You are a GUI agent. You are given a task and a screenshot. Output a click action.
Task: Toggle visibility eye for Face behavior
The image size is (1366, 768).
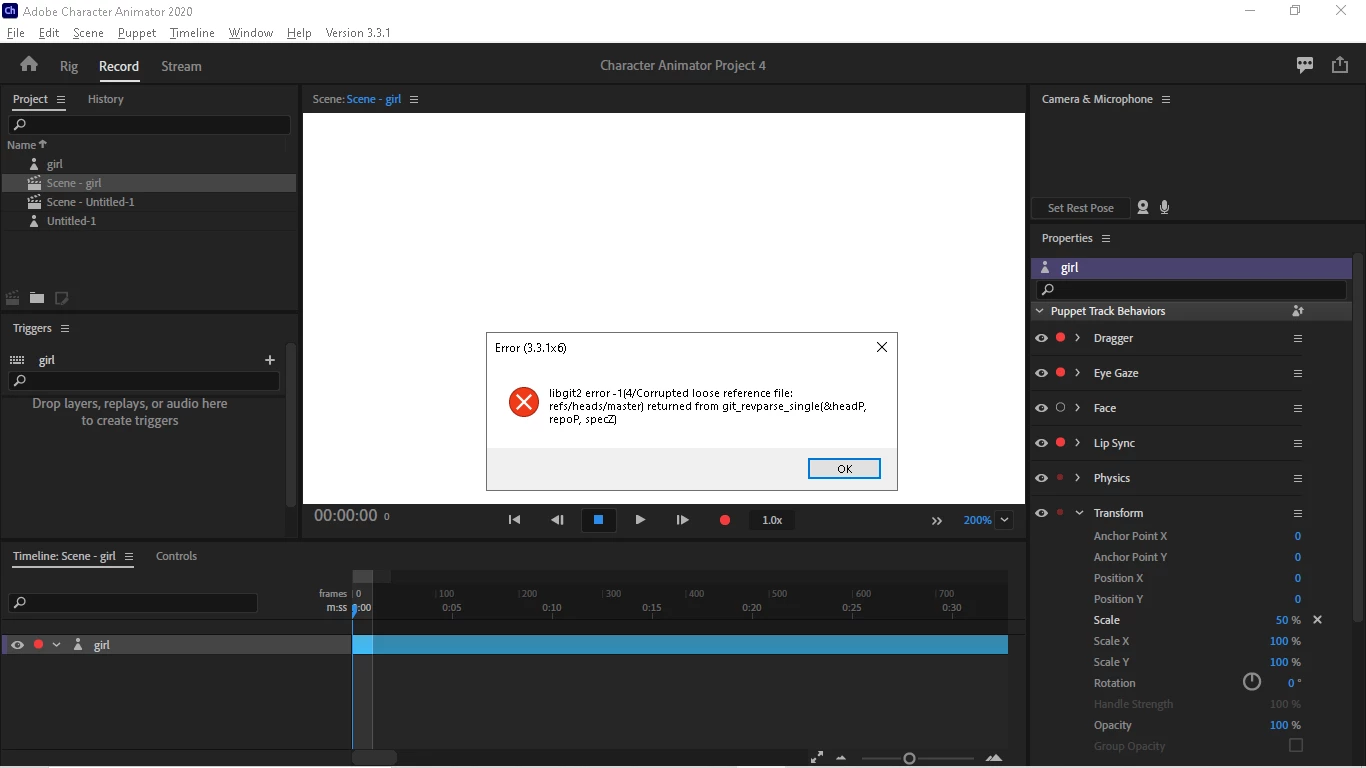[x=1041, y=408]
